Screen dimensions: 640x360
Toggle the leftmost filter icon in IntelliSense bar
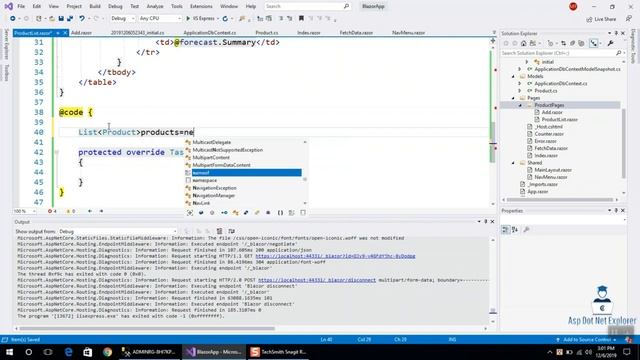(190, 213)
